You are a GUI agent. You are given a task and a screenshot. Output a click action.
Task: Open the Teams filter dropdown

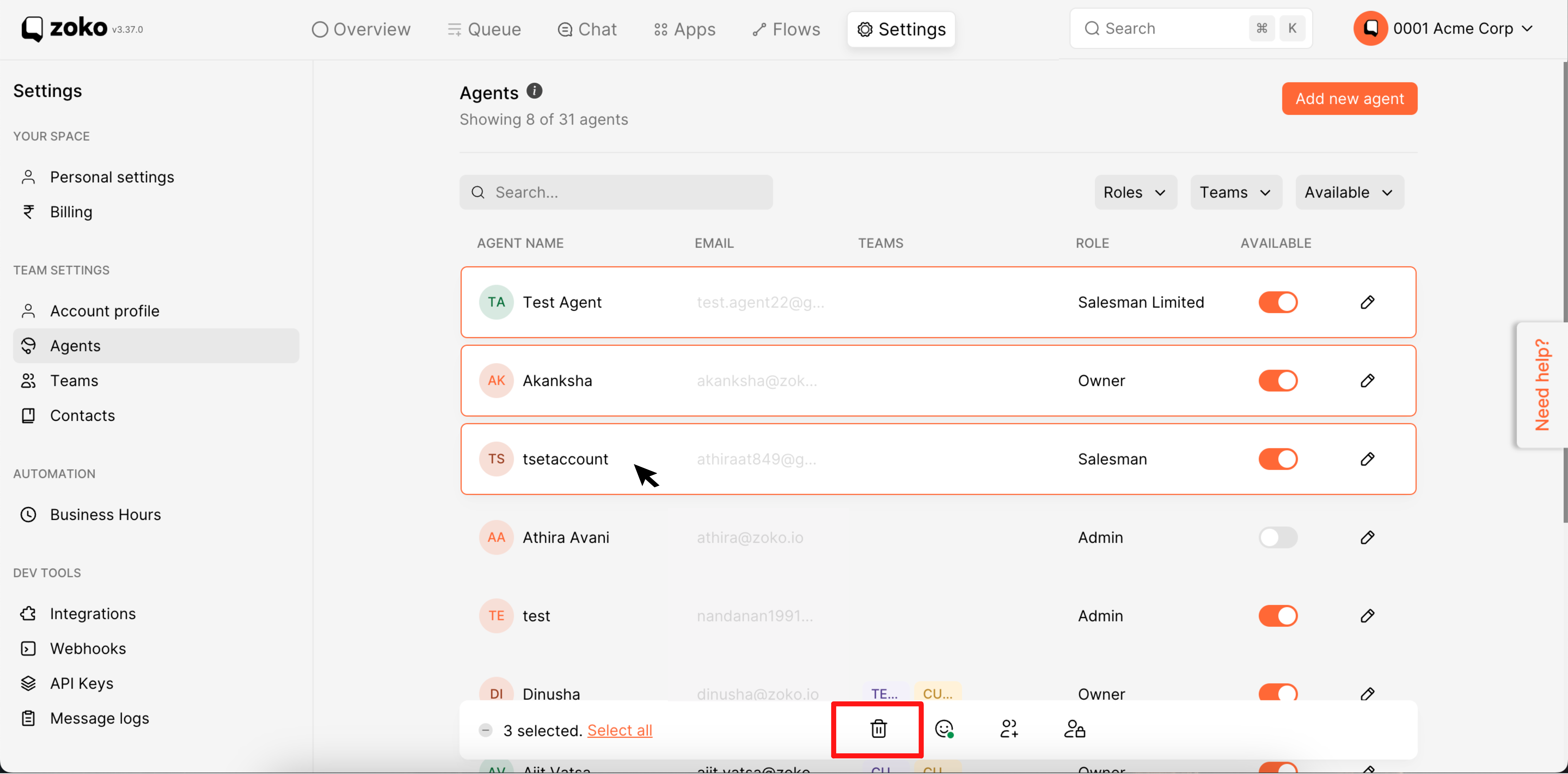[1236, 192]
